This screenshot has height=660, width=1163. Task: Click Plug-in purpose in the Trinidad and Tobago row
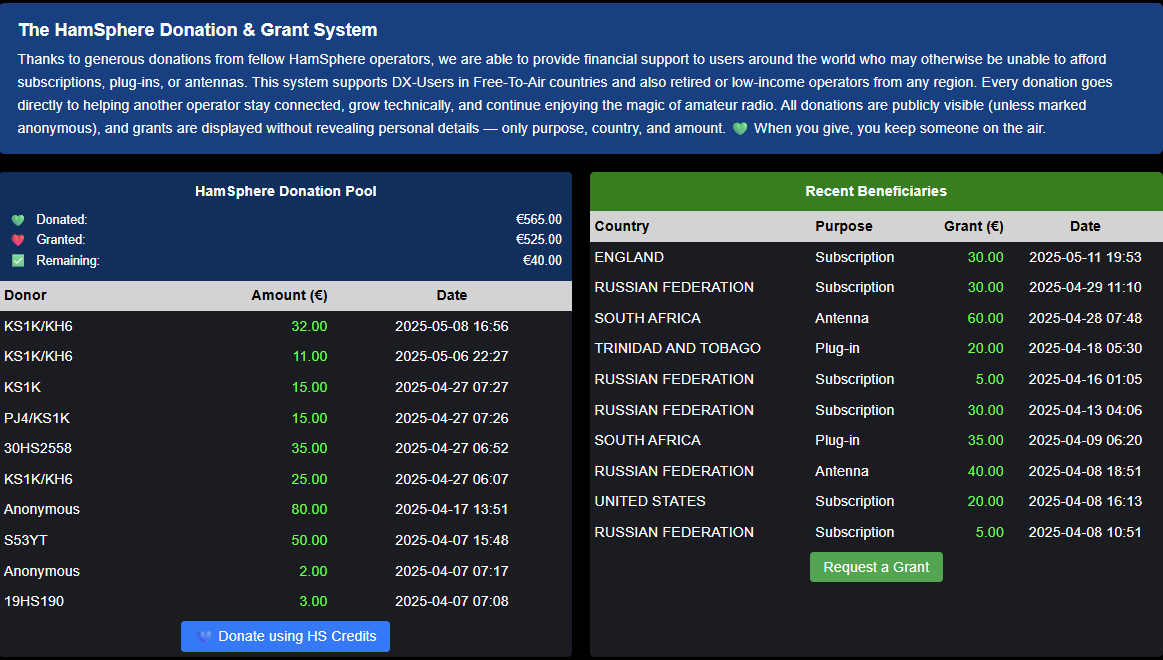837,349
